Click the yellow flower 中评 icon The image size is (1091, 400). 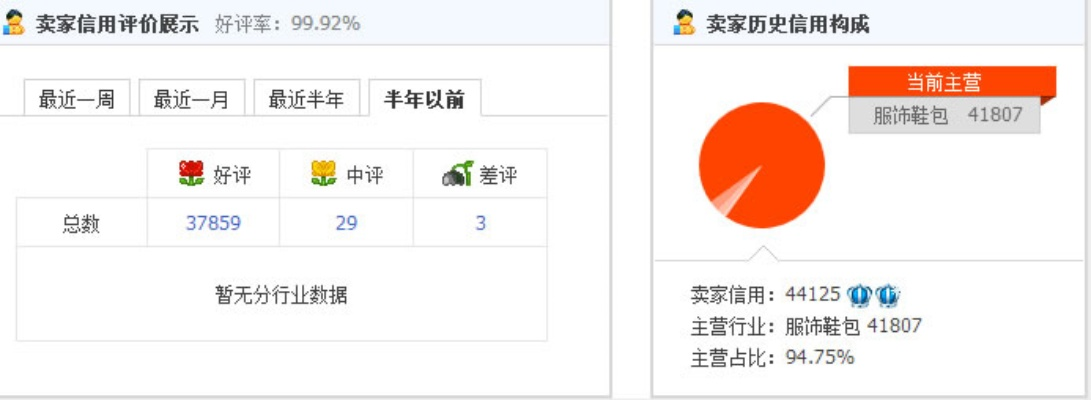pyautogui.click(x=324, y=175)
